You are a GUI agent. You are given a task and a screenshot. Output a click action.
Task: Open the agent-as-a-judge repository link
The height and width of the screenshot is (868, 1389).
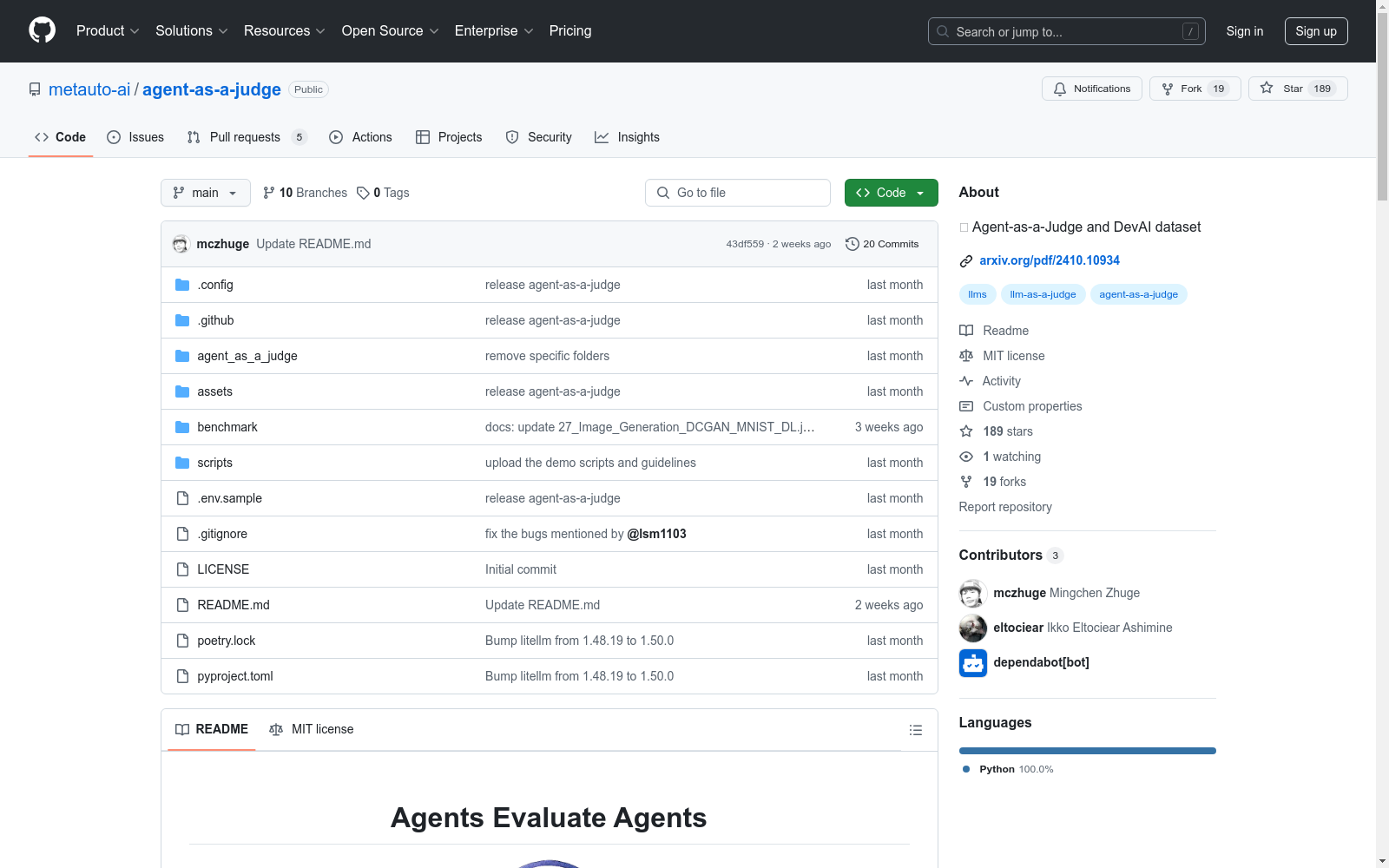(x=212, y=89)
